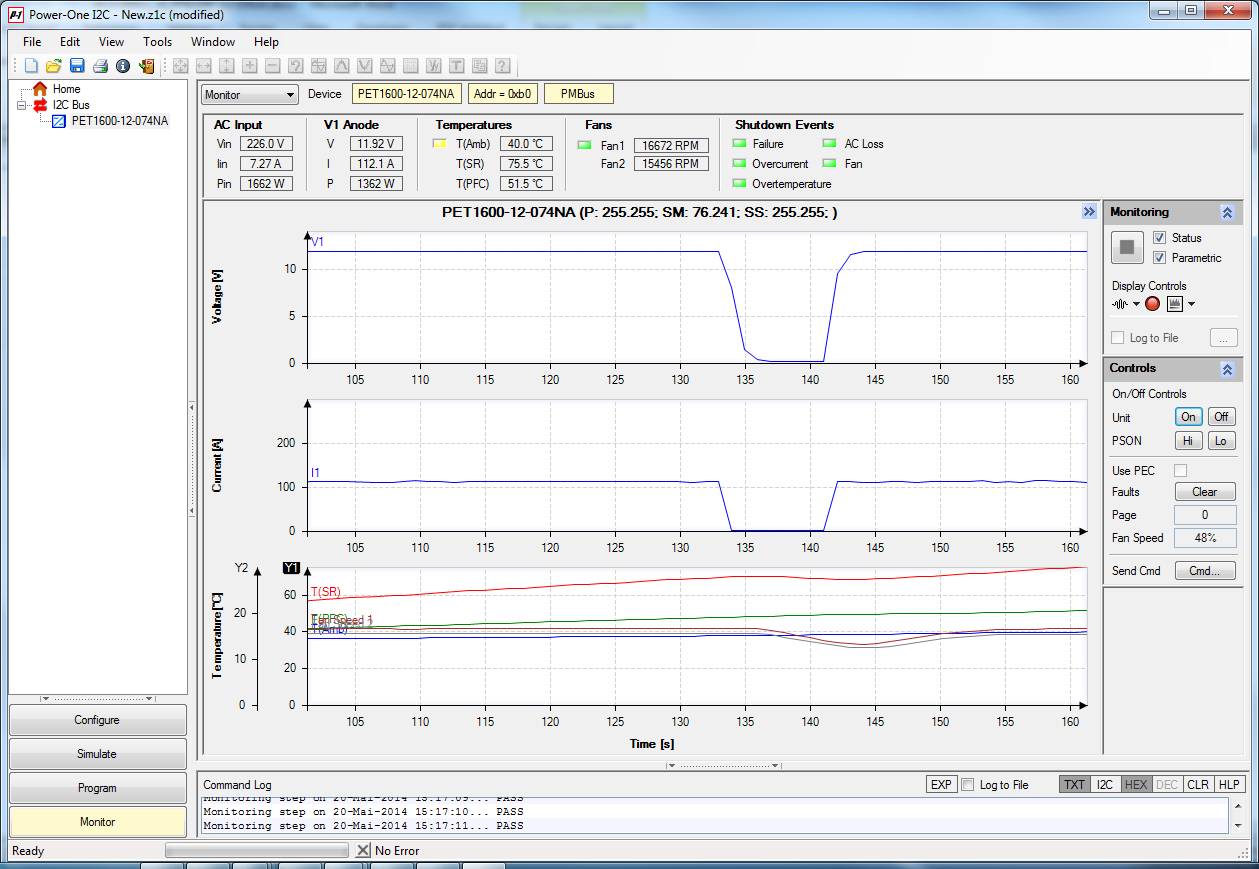Click the Exit door icon in toolbar
The width and height of the screenshot is (1259, 869).
[147, 66]
